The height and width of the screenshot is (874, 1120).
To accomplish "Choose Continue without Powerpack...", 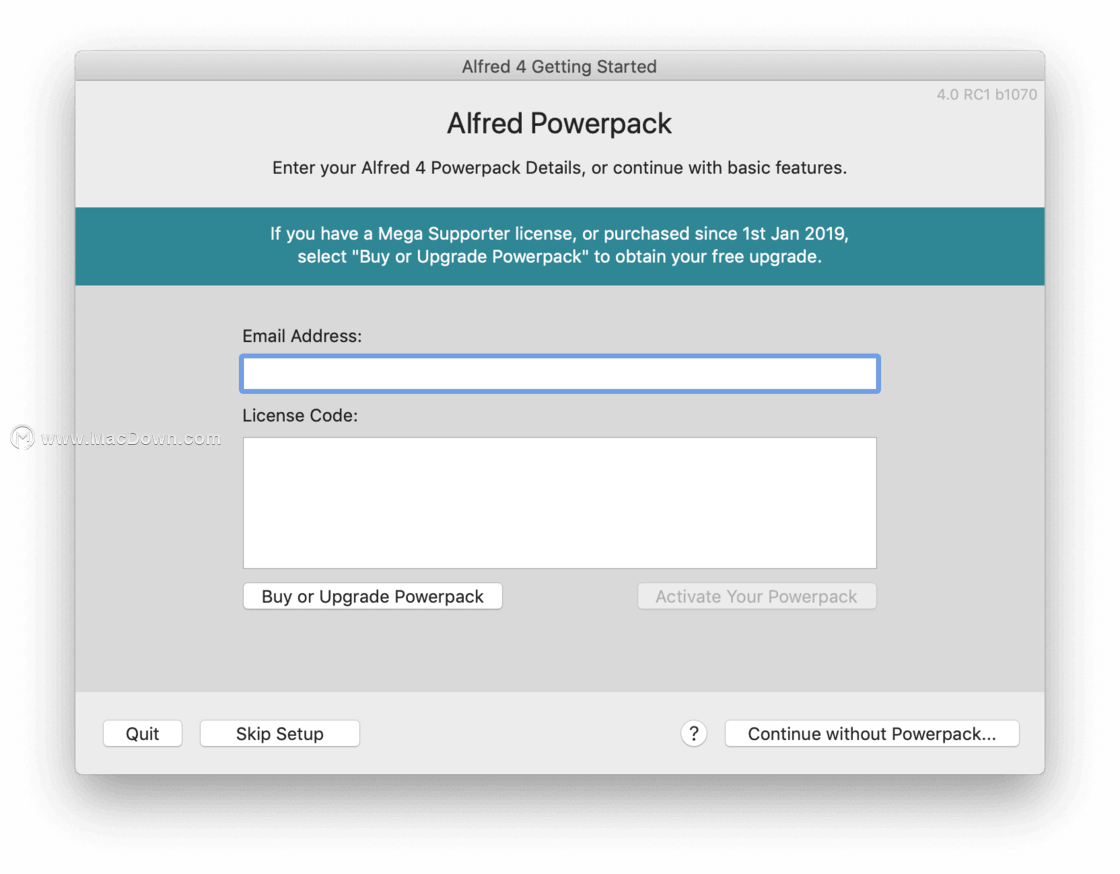I will (x=872, y=733).
